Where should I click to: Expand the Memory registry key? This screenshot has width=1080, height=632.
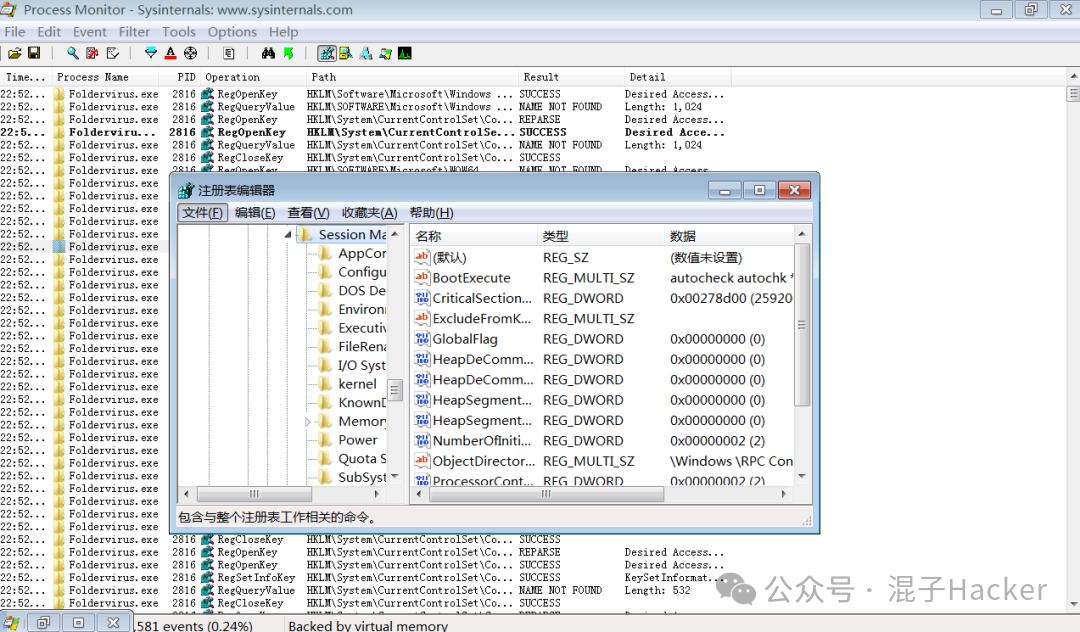coord(308,421)
